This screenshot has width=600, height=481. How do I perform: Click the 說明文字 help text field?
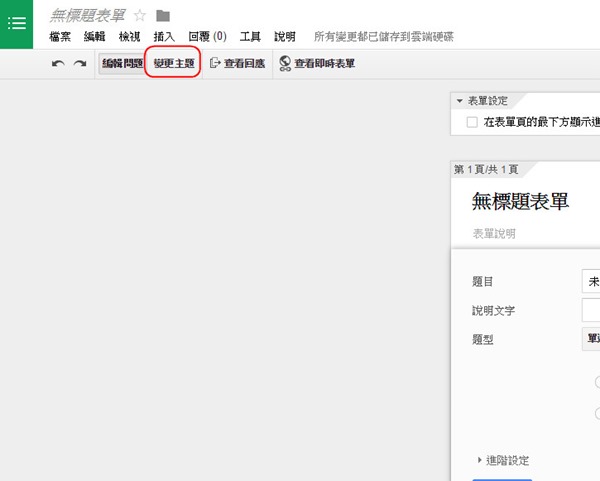[x=591, y=310]
